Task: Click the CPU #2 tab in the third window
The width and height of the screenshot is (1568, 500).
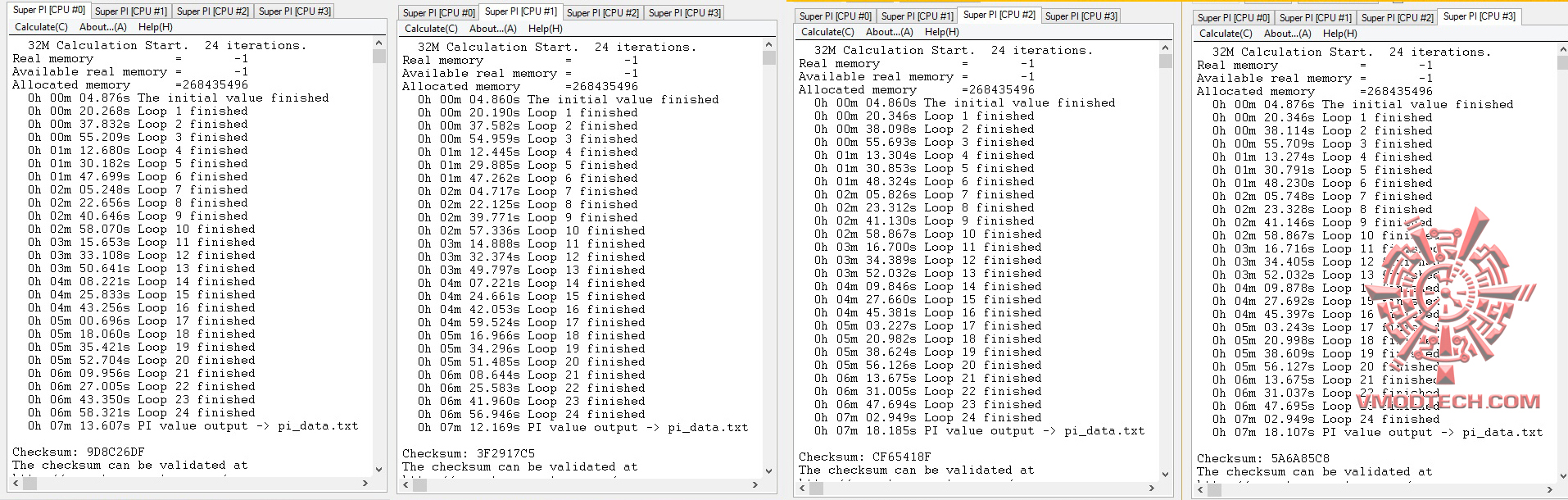Action: (x=999, y=15)
